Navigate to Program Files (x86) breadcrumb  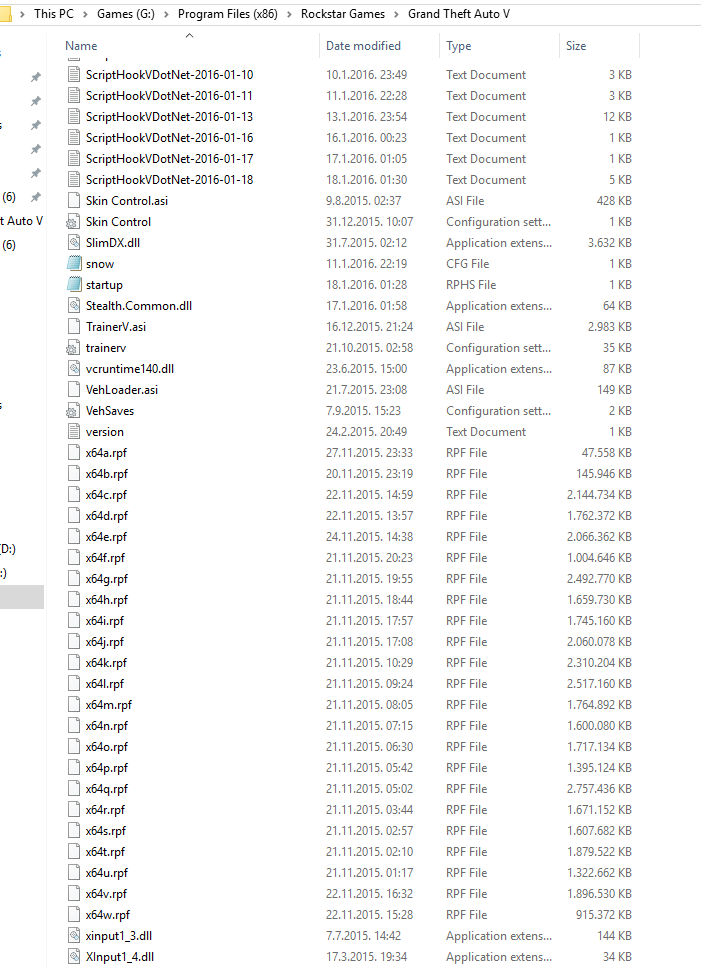point(227,14)
